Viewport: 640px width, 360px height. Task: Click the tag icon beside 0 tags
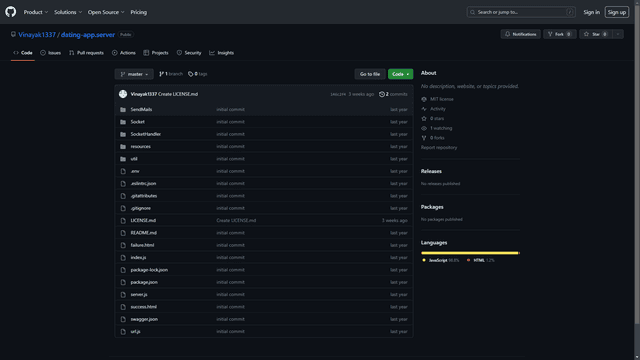(191, 74)
